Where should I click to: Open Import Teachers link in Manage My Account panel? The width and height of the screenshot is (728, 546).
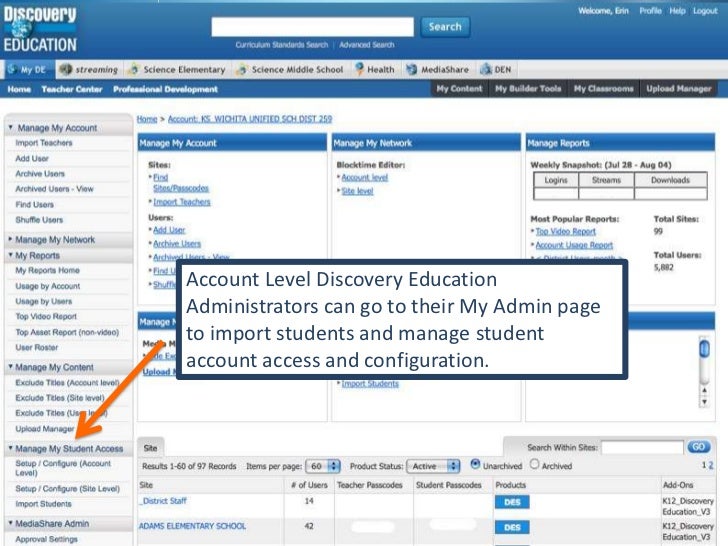[x=182, y=202]
